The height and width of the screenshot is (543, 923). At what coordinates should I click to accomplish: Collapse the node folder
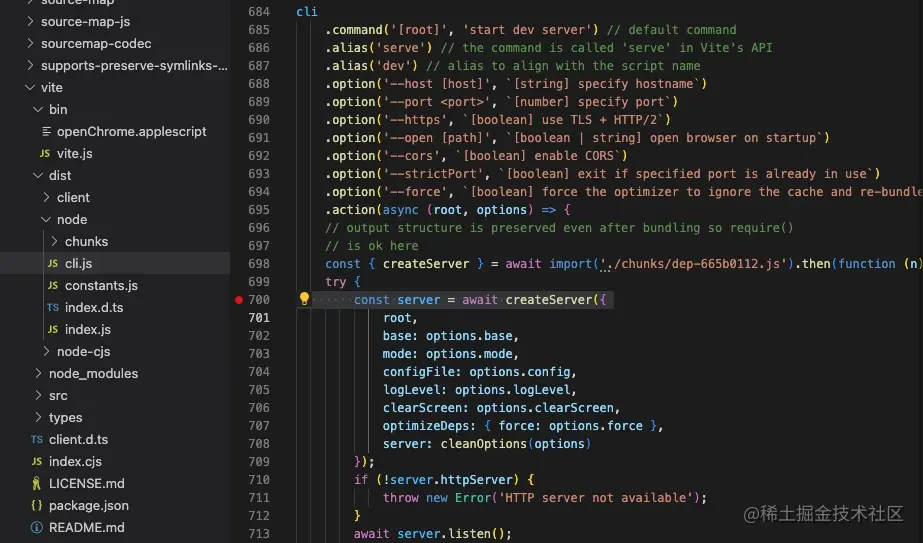pyautogui.click(x=47, y=220)
